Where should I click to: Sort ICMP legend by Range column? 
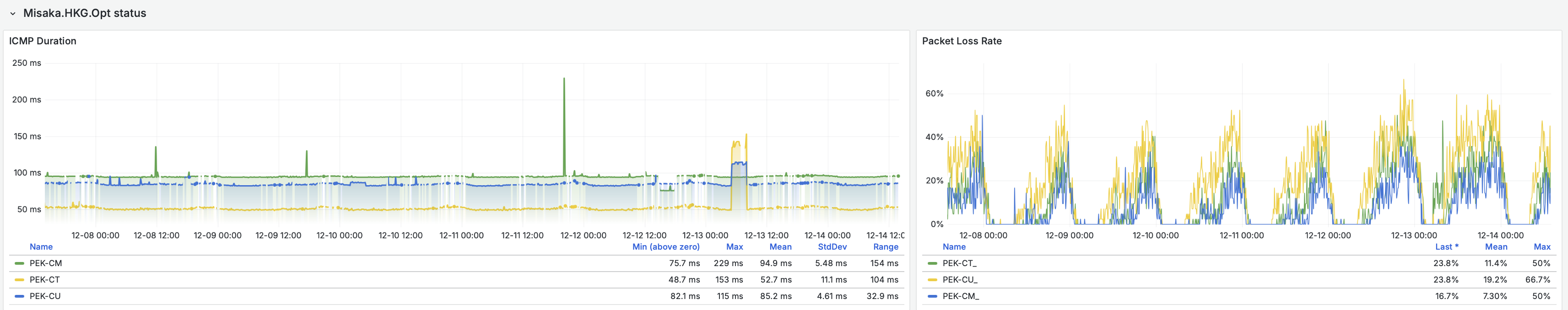click(885, 247)
